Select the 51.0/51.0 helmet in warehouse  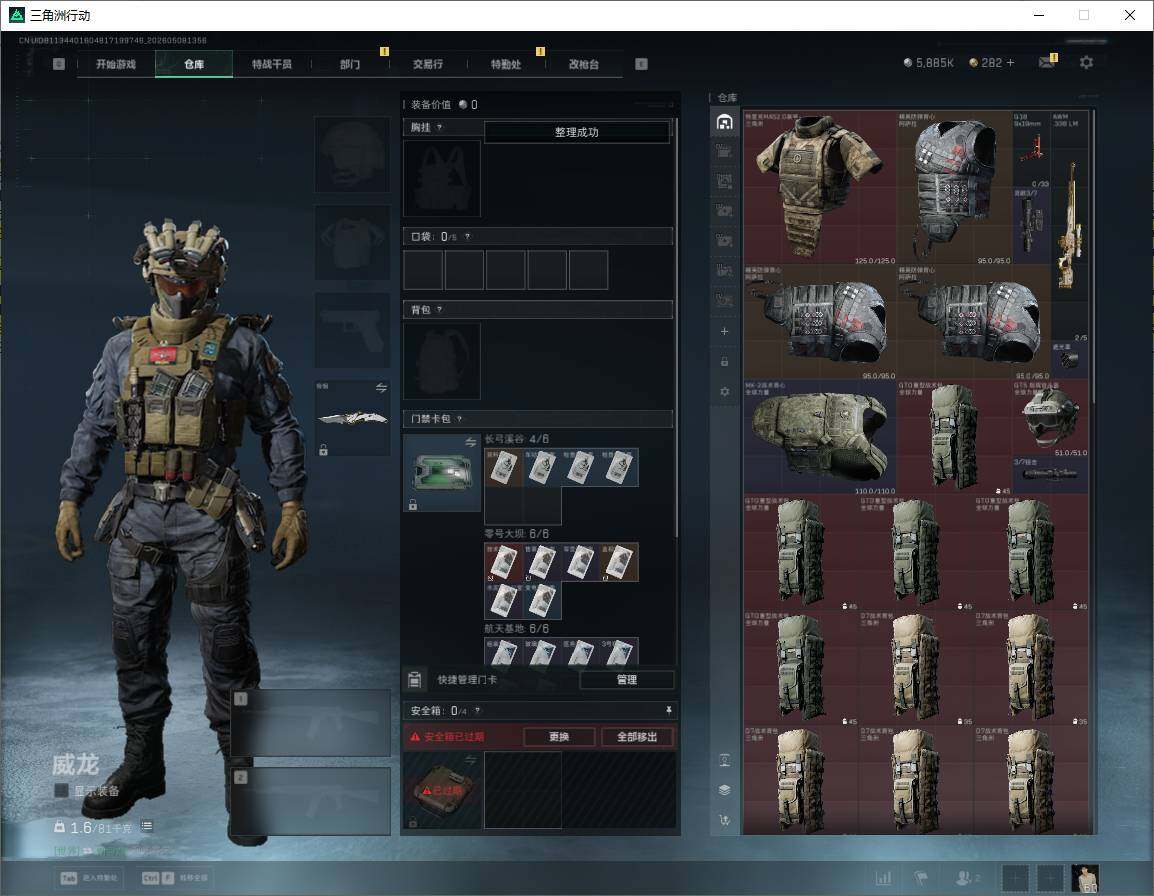pyautogui.click(x=1050, y=419)
